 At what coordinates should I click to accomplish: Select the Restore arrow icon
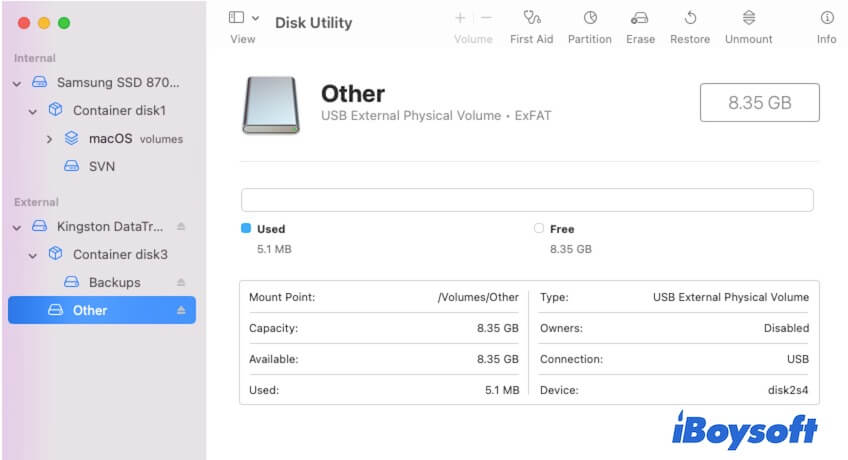click(690, 18)
